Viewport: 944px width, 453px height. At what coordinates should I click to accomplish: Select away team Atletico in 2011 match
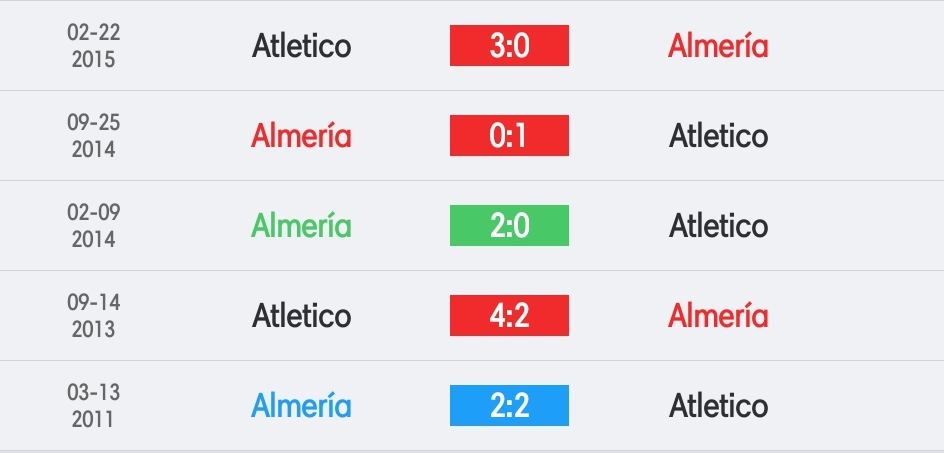718,405
